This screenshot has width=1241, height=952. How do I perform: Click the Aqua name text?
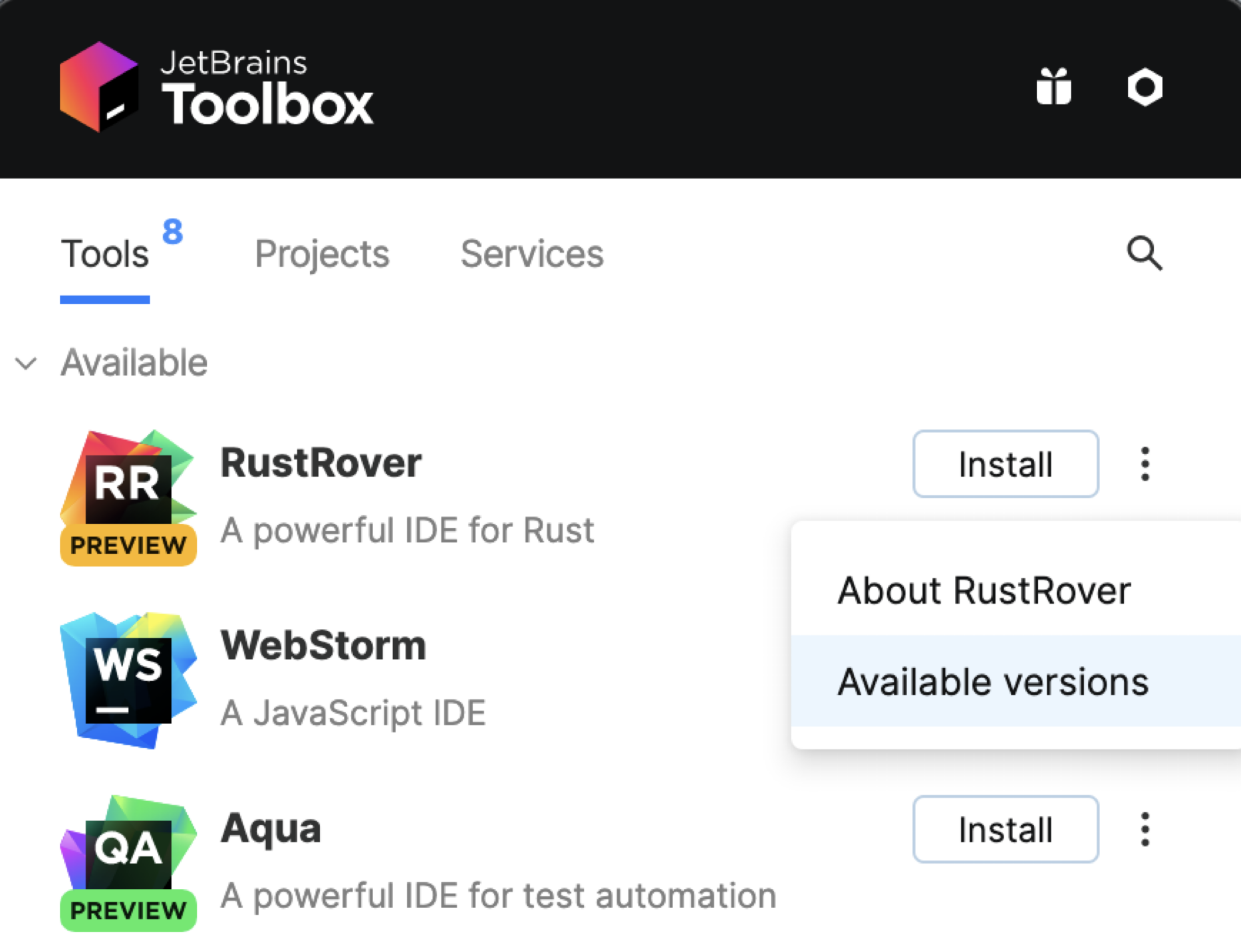pyautogui.click(x=271, y=829)
